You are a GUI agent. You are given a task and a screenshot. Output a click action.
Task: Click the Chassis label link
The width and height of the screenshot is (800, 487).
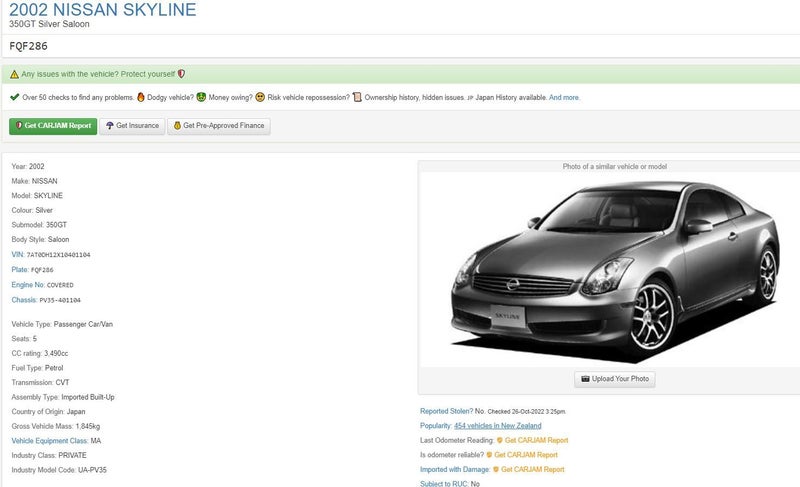click(24, 300)
